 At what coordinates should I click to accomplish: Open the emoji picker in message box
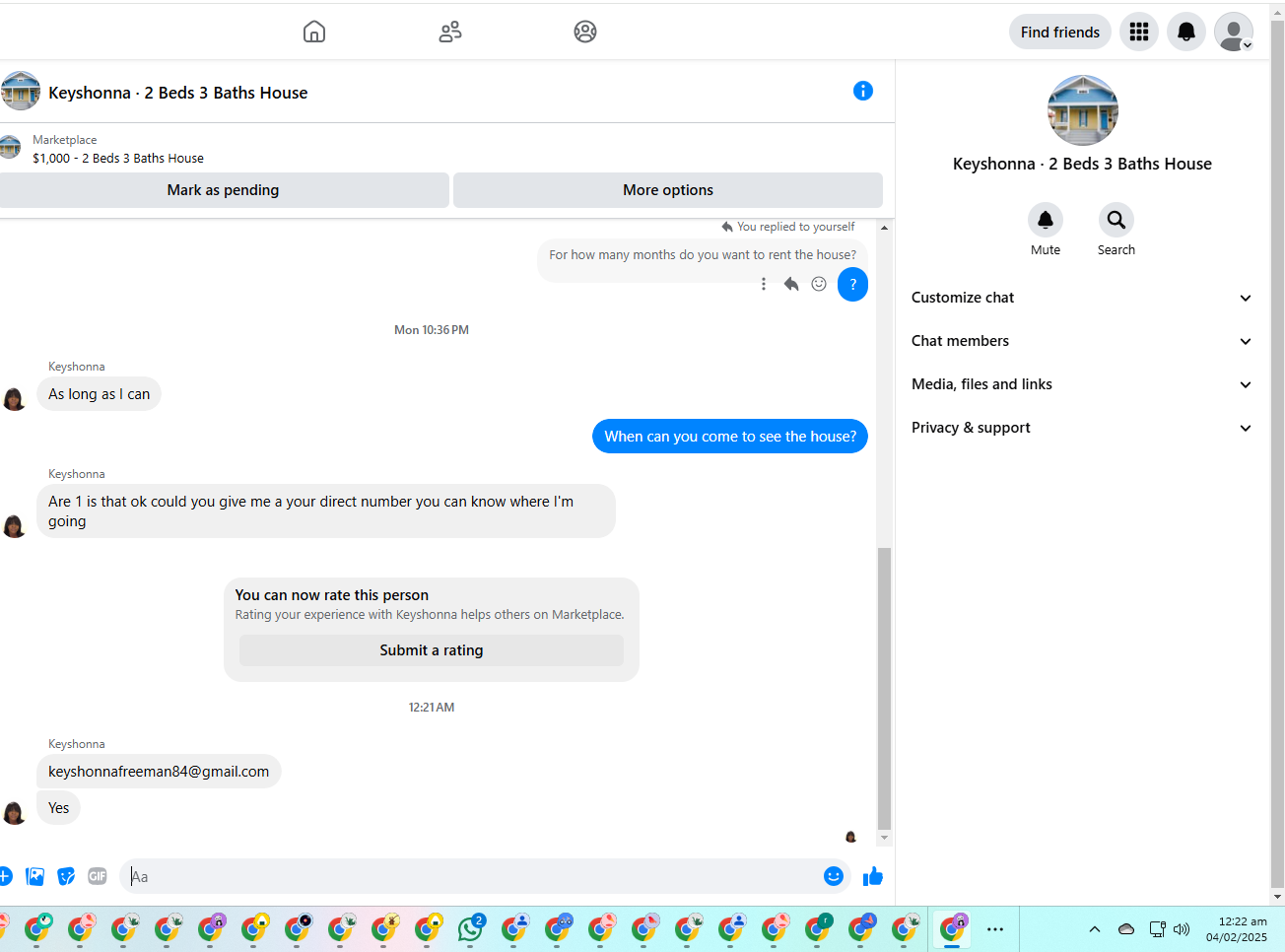(834, 876)
